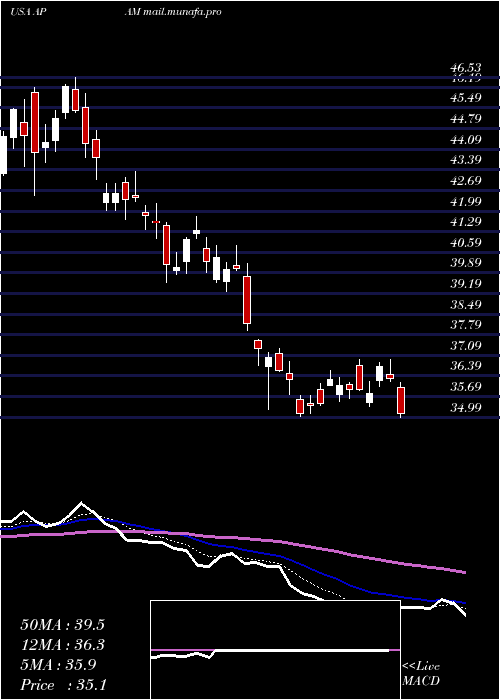Click the 44.79 price axis label
This screenshot has height=700, width=500.
[466, 118]
